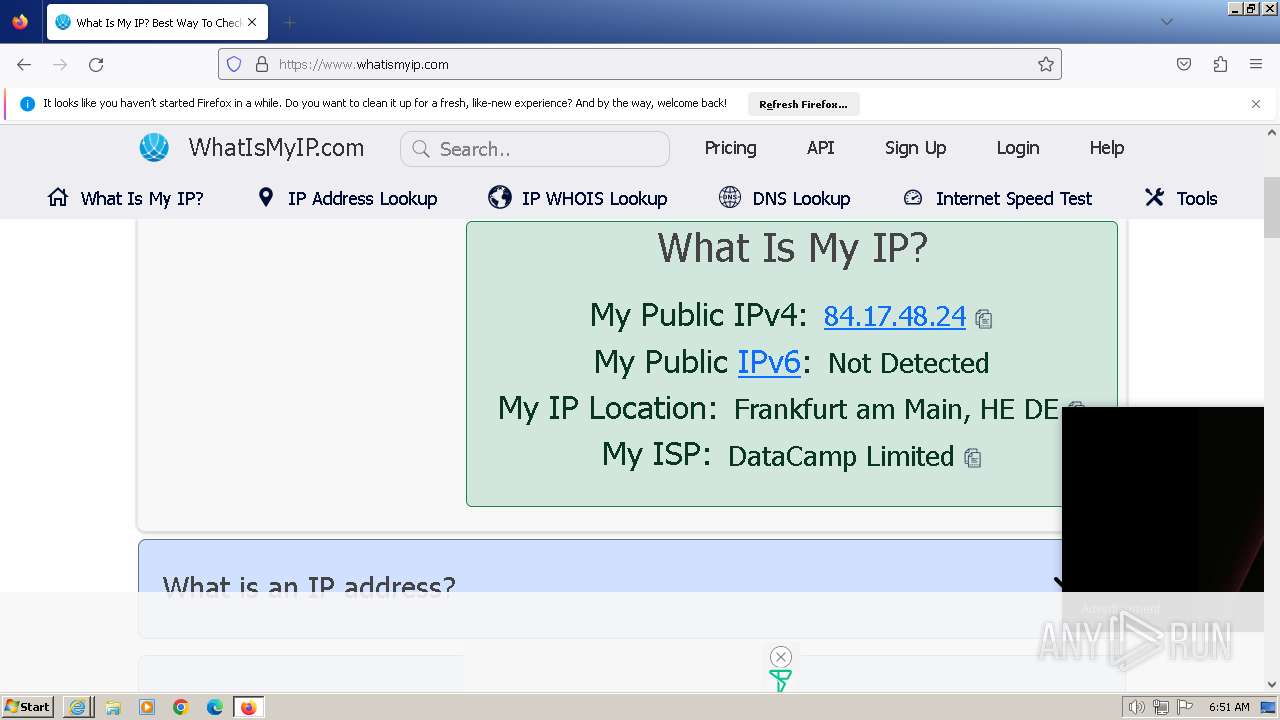The width and height of the screenshot is (1280, 720).
Task: Open media player from taskbar
Action: (x=147, y=707)
